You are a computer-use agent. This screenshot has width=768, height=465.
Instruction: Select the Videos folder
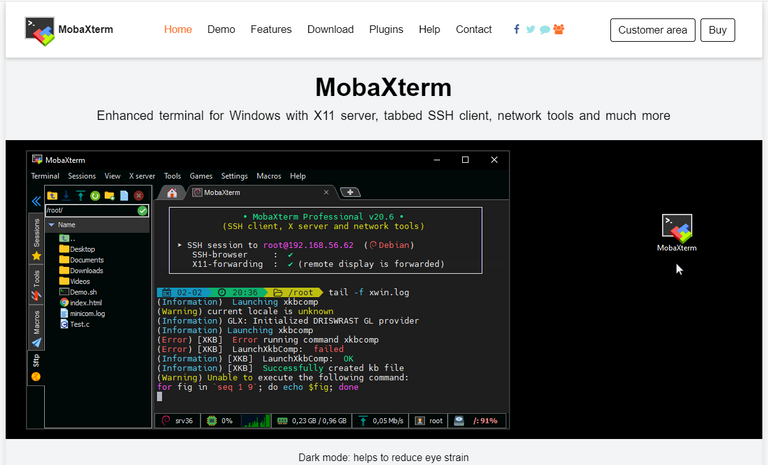point(74,281)
